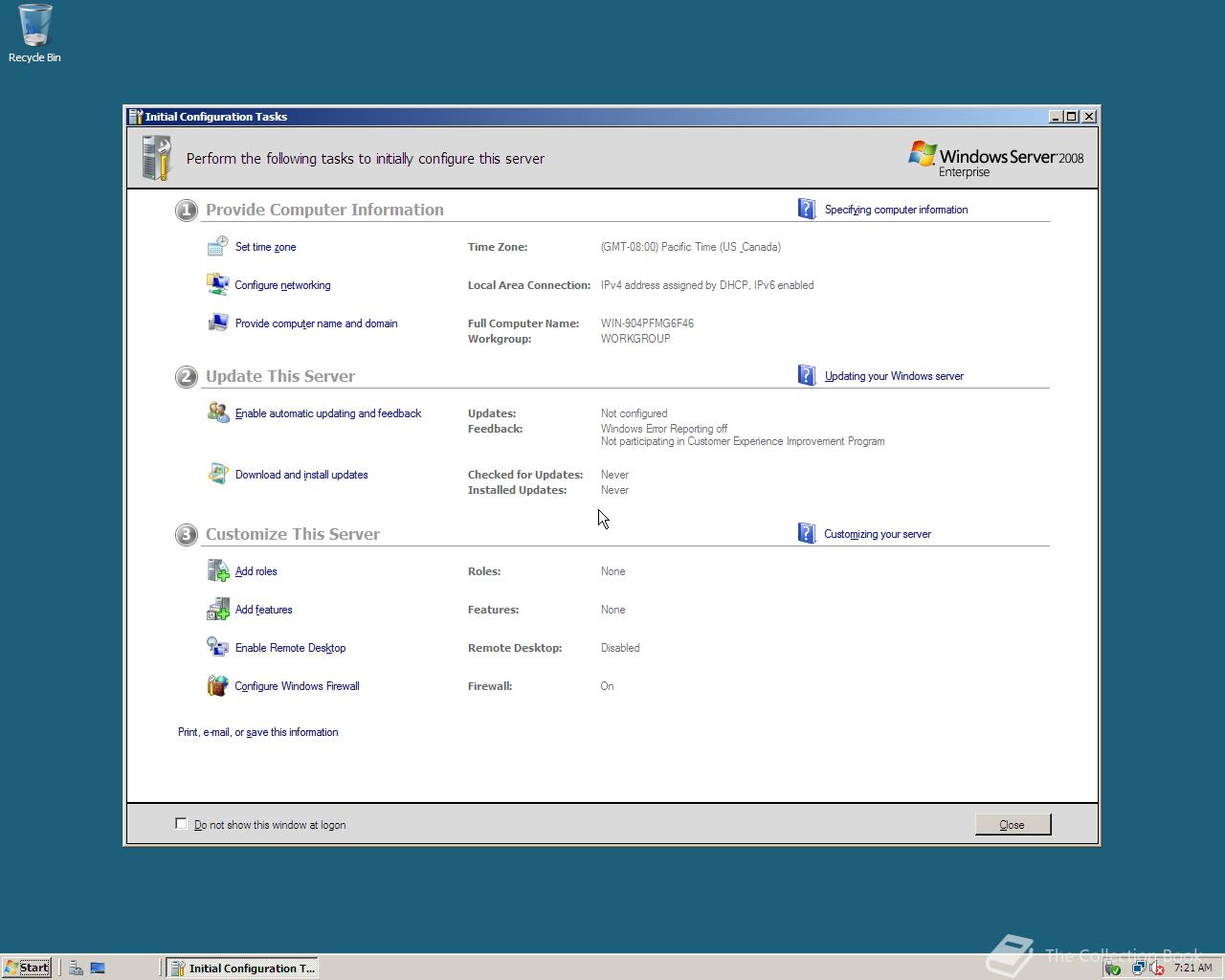The image size is (1225, 980).
Task: Click the volume tray icon
Action: click(x=1157, y=968)
